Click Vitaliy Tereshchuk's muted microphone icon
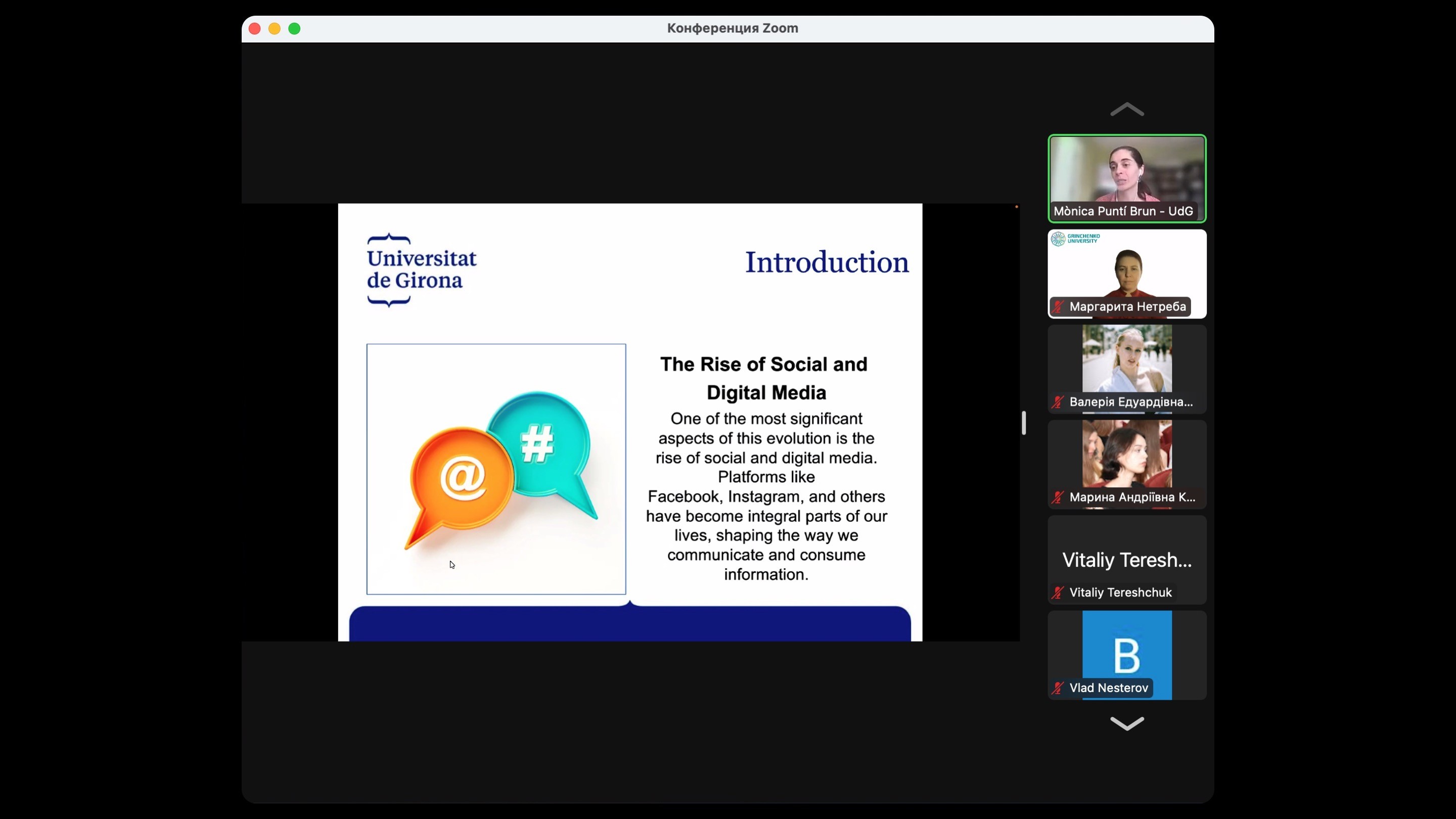 (x=1058, y=593)
